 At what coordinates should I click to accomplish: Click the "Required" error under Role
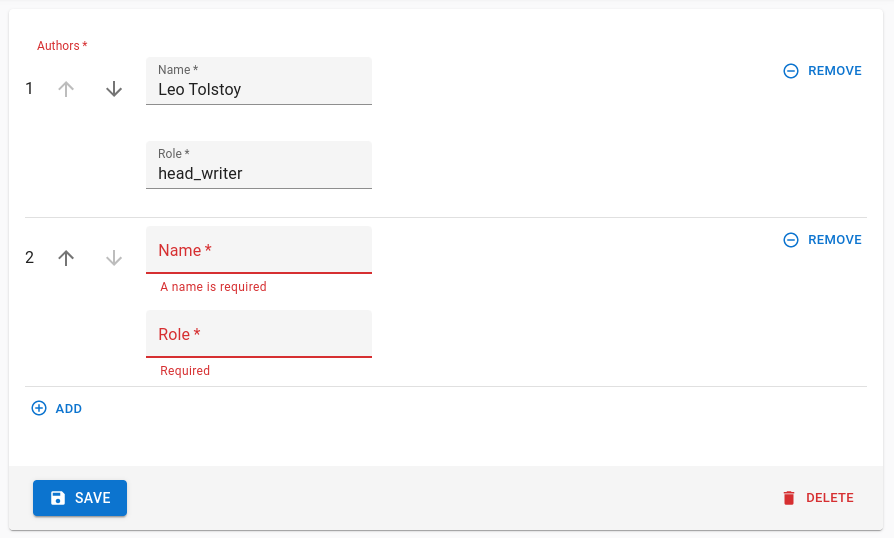tap(185, 371)
